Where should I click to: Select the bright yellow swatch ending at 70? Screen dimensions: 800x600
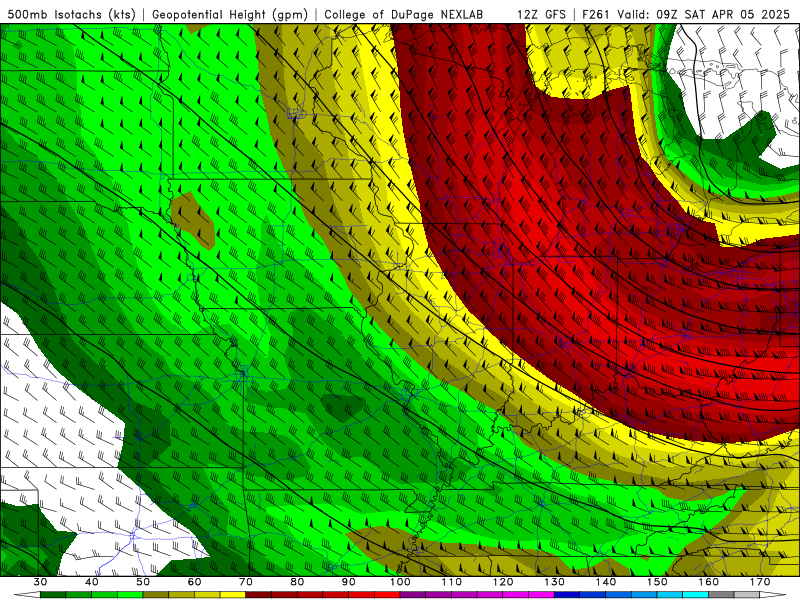pos(233,594)
